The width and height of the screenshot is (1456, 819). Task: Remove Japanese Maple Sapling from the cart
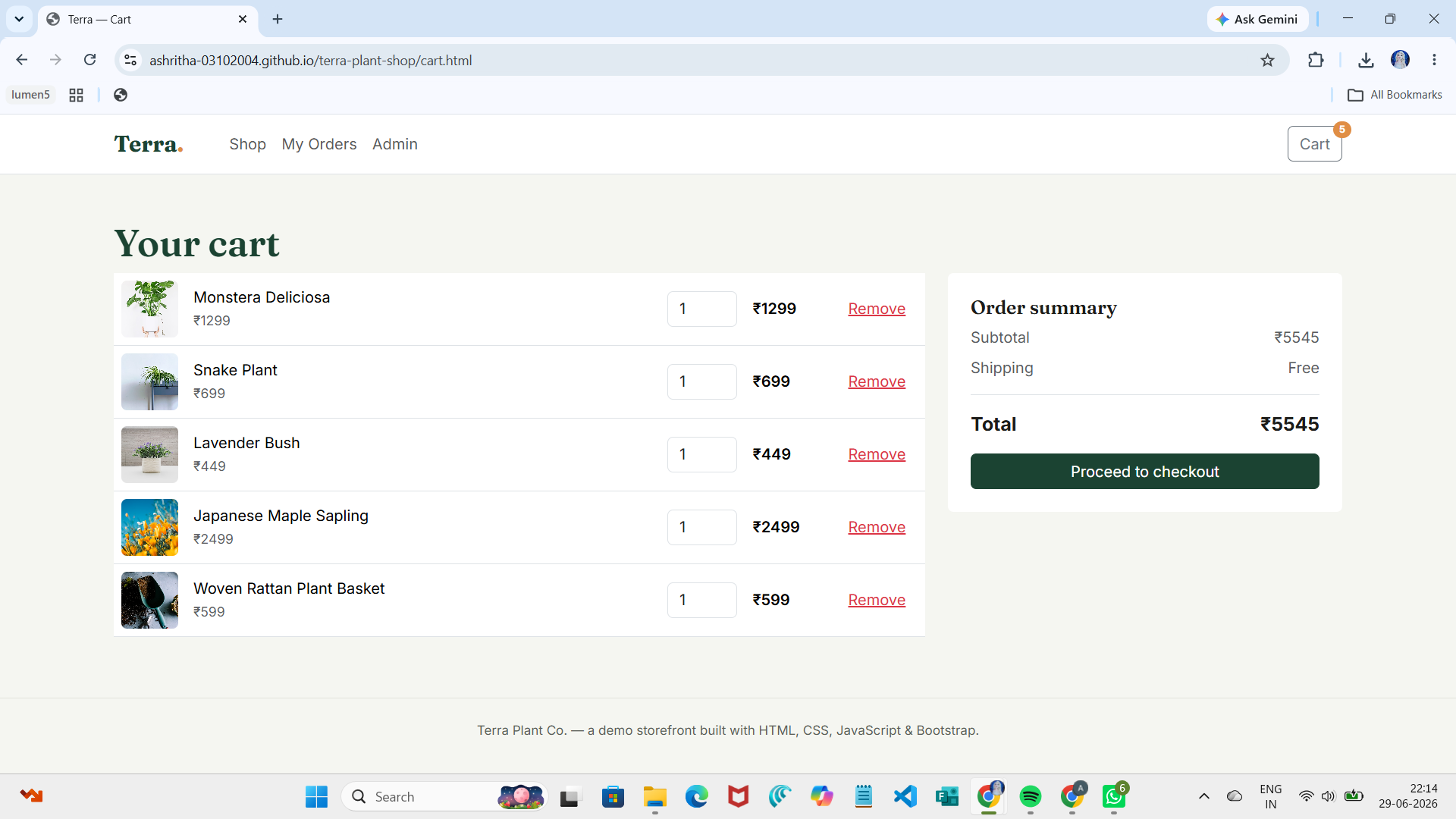(x=877, y=527)
